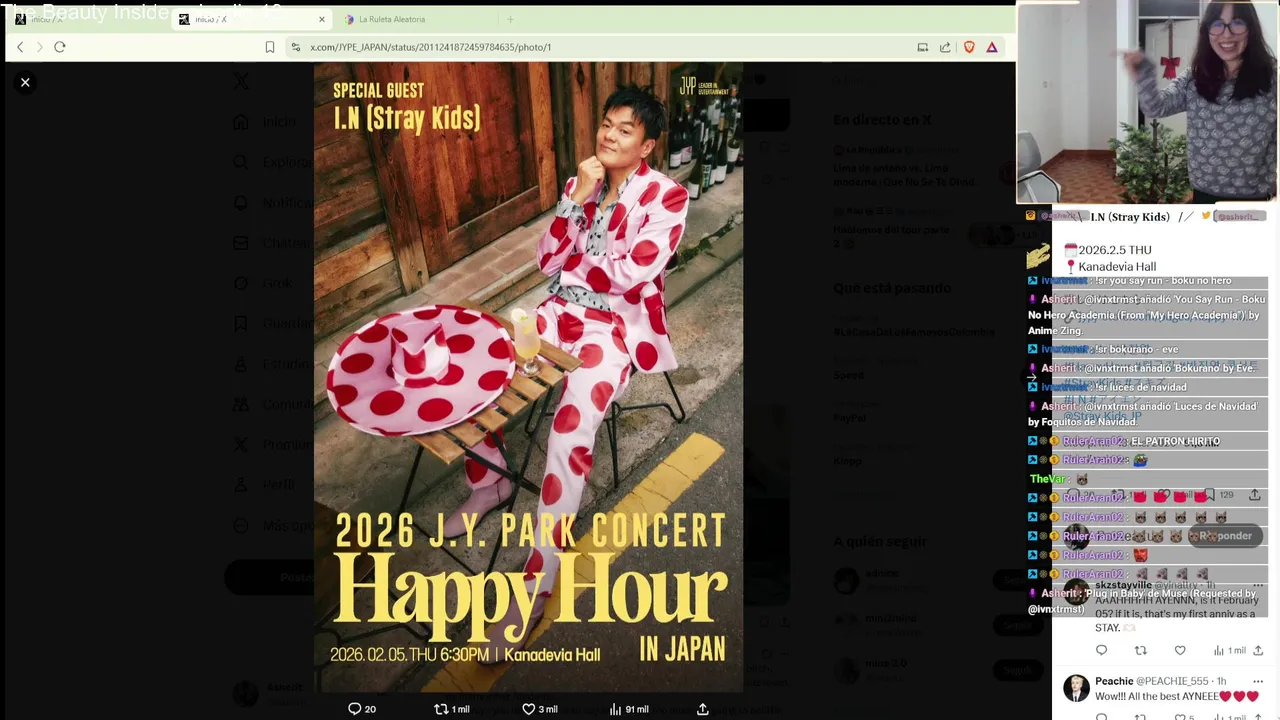View stats on skzstayville's comment
The height and width of the screenshot is (720, 1280).
point(1229,651)
